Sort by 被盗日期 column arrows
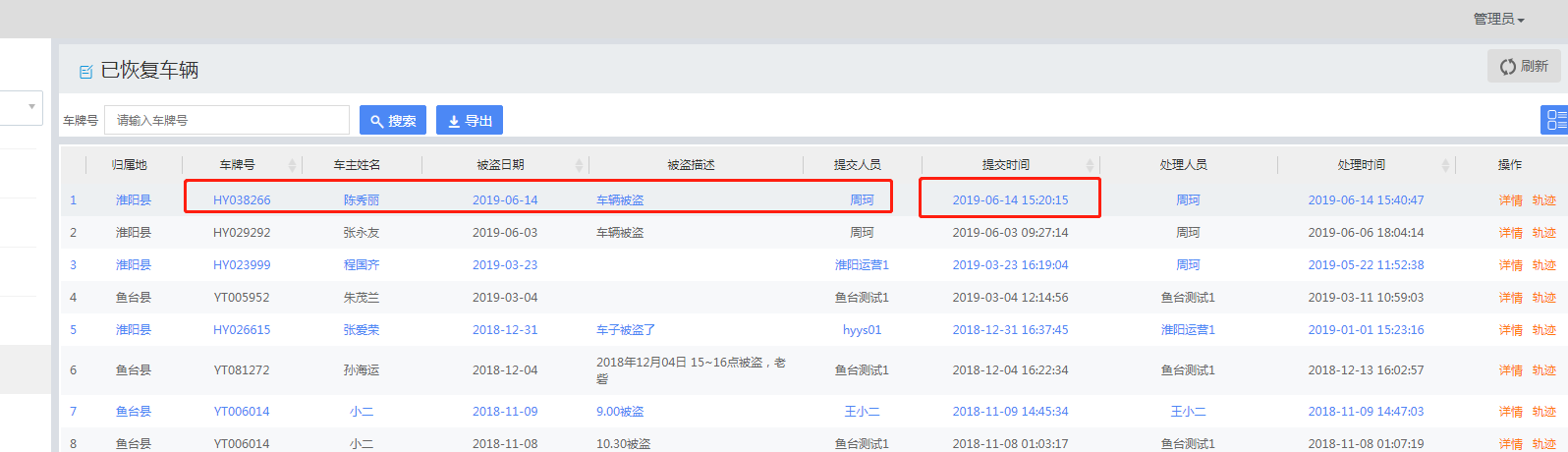Screen dimensions: 1568x452 [x=579, y=165]
